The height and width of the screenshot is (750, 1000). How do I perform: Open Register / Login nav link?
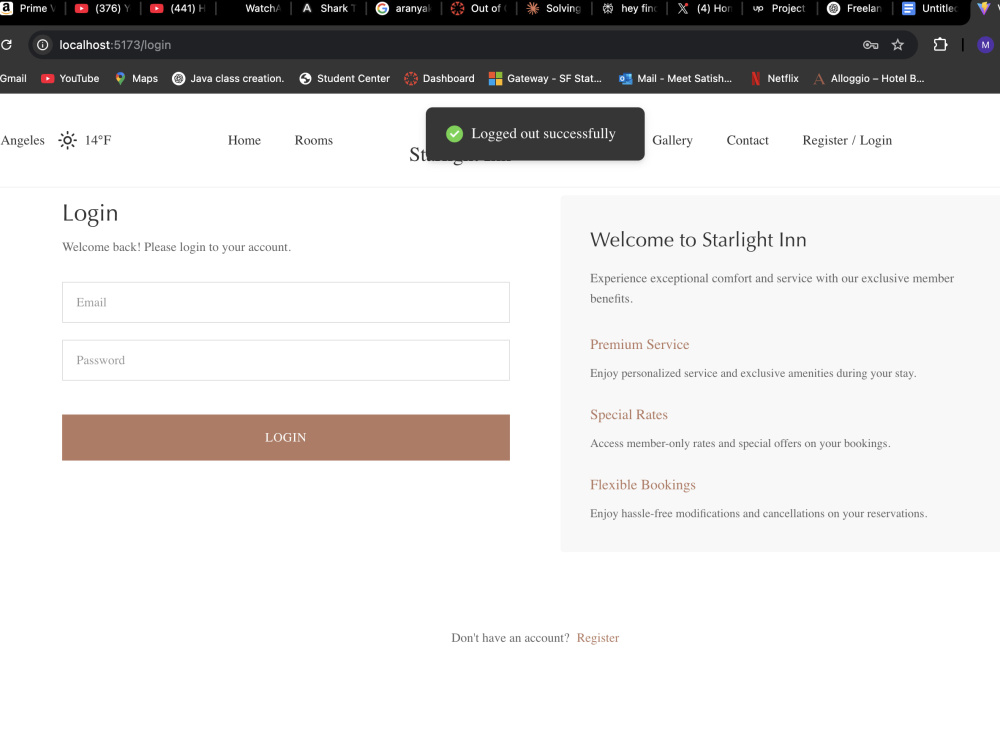[x=847, y=140]
